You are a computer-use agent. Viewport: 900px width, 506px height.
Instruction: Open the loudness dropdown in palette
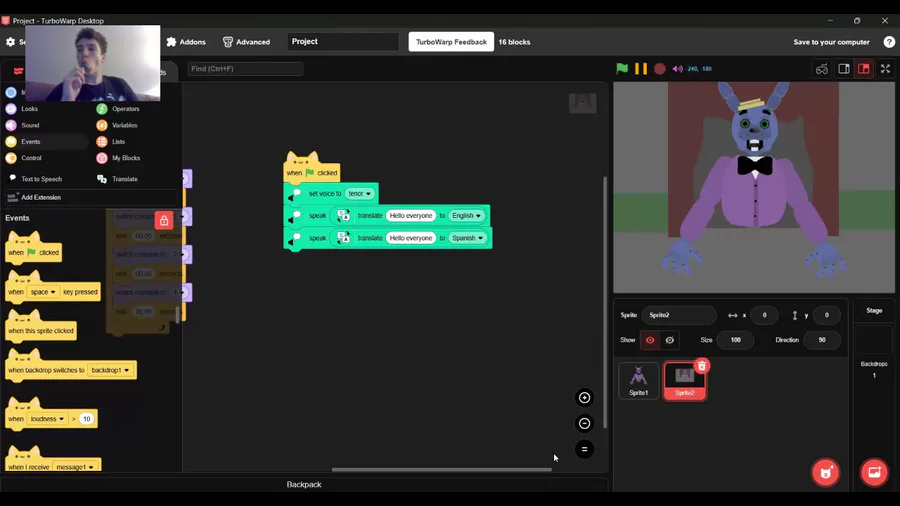(47, 419)
